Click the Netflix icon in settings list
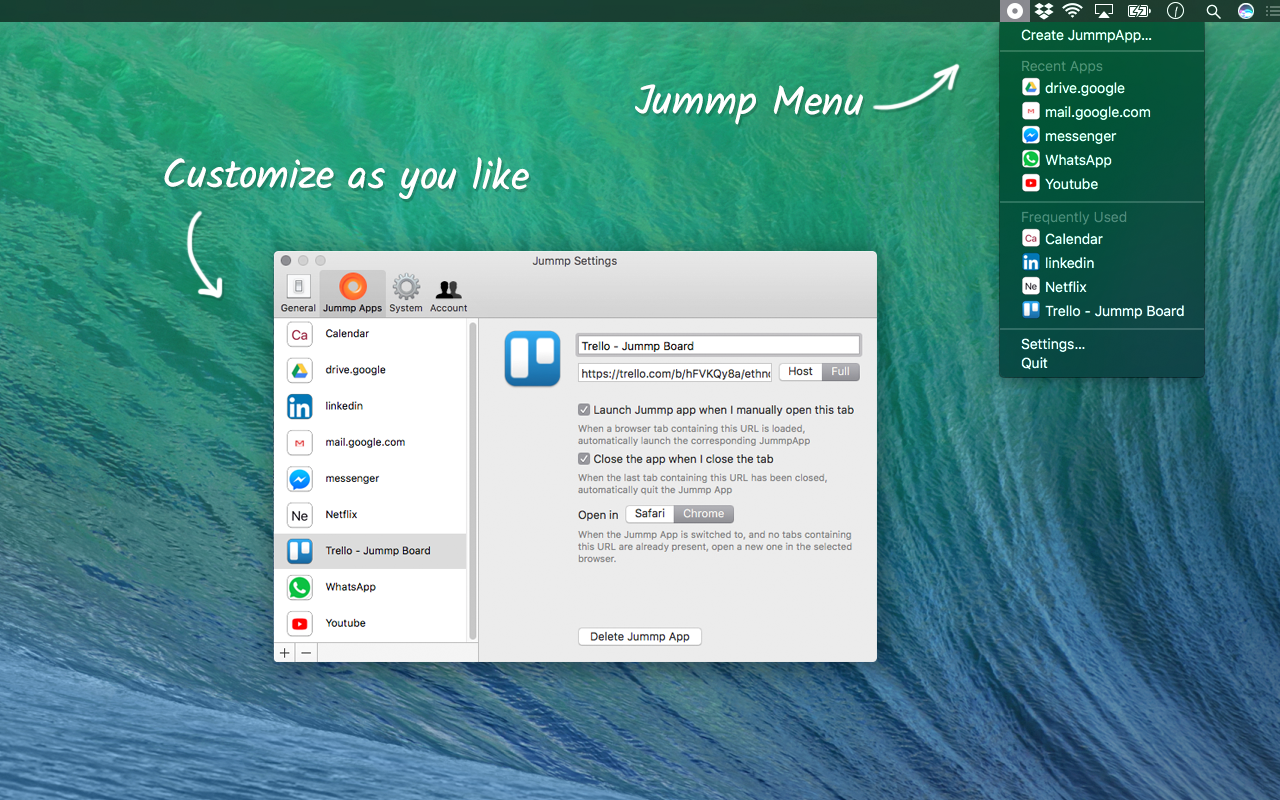 [300, 515]
